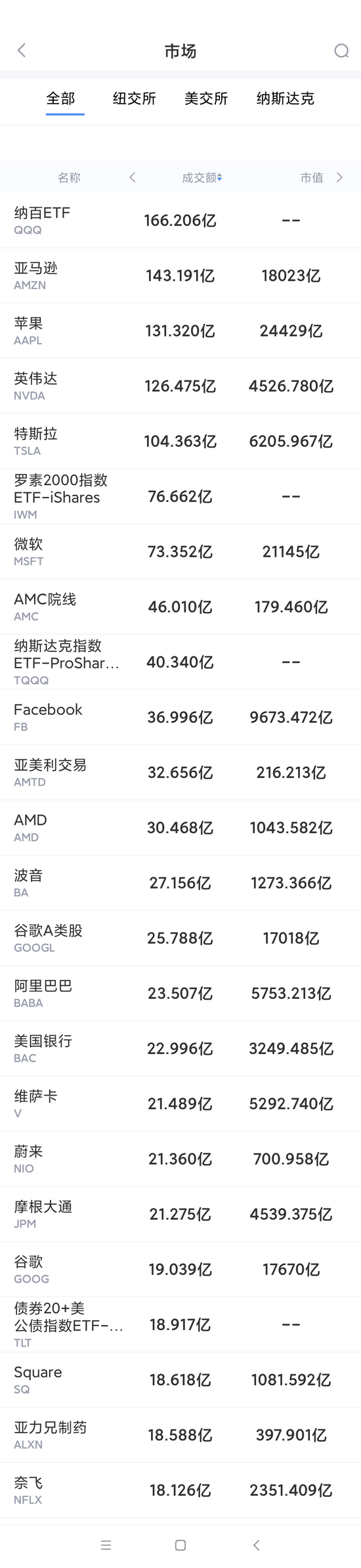
Task: Select the 全部 tab
Action: pos(60,99)
